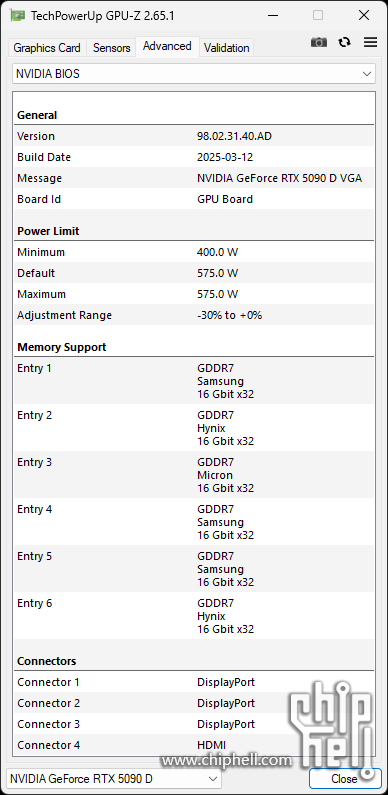Click the Build Date value 2025-03-12

(225, 157)
